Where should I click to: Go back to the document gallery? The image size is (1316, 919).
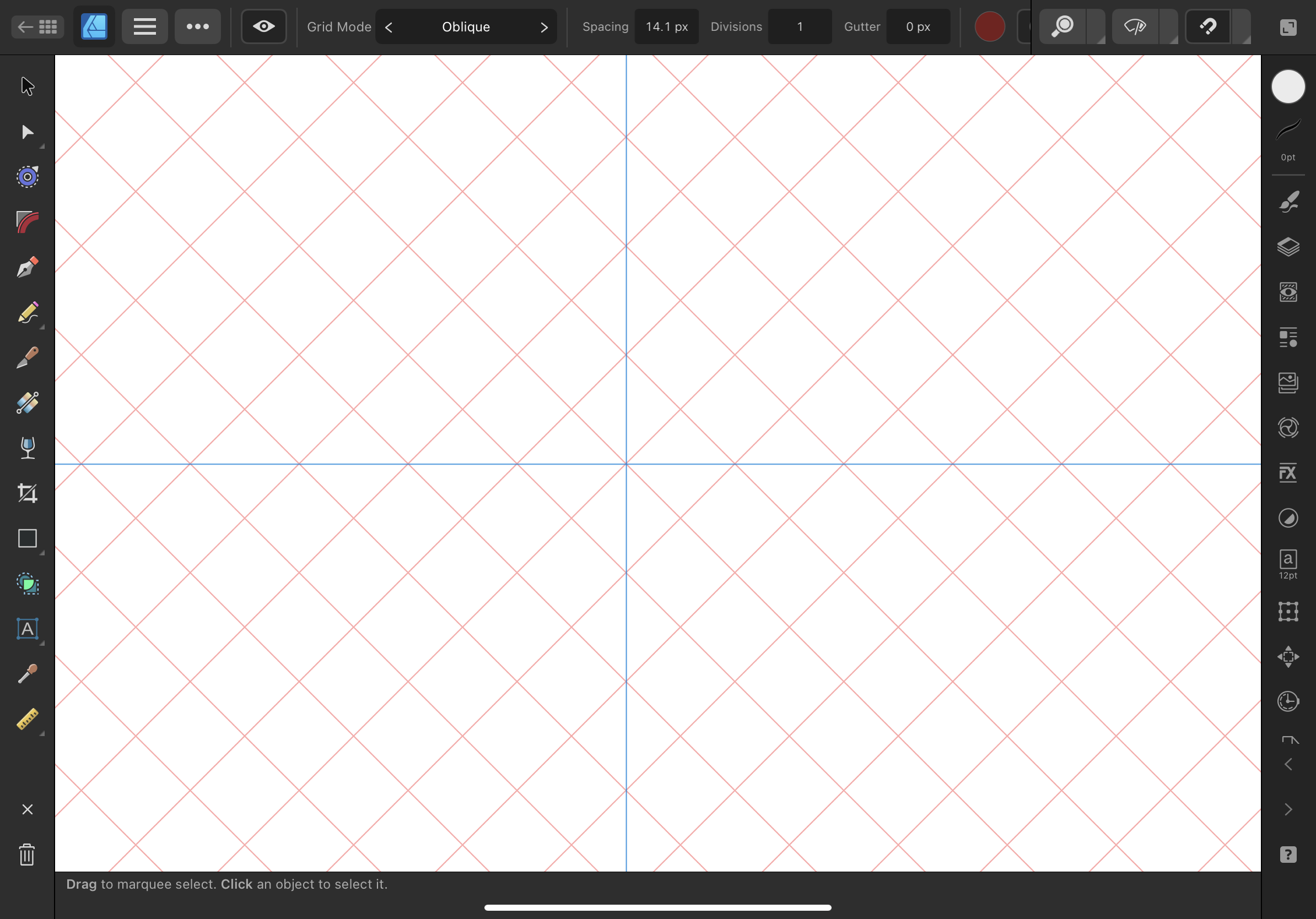(x=38, y=26)
